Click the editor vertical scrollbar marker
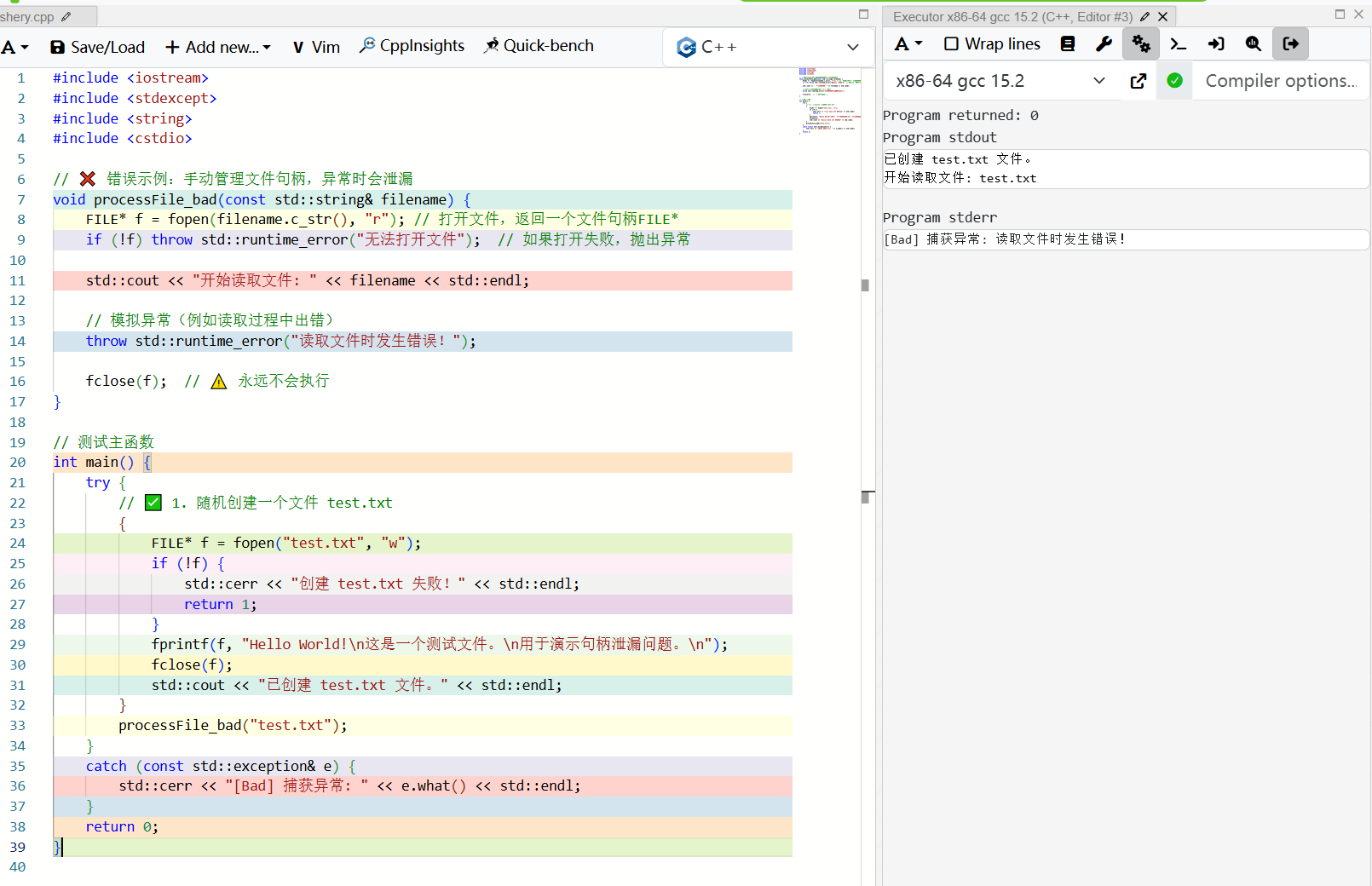This screenshot has width=1372, height=886. 866,285
